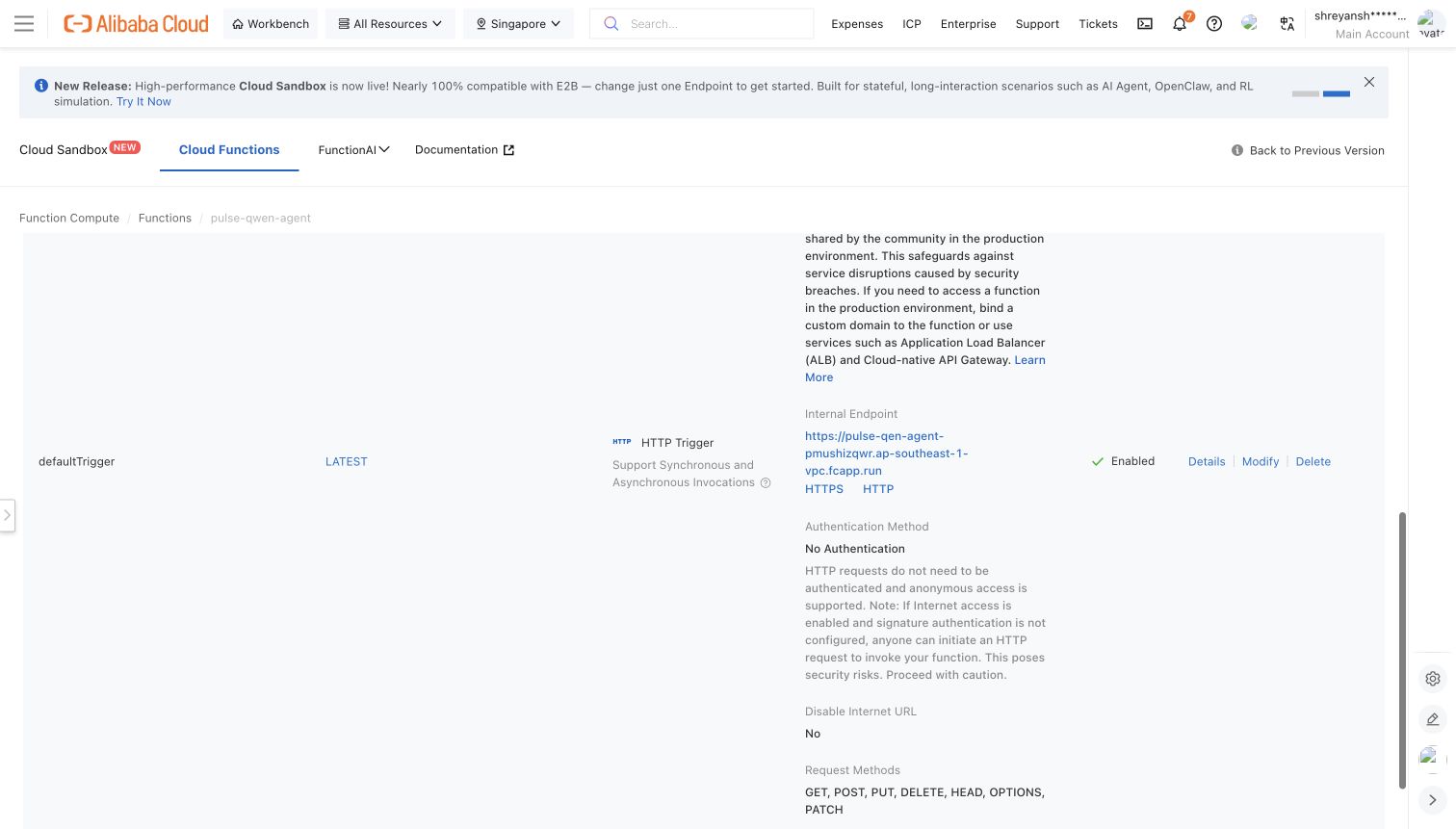Click the Request Methods label

[853, 770]
